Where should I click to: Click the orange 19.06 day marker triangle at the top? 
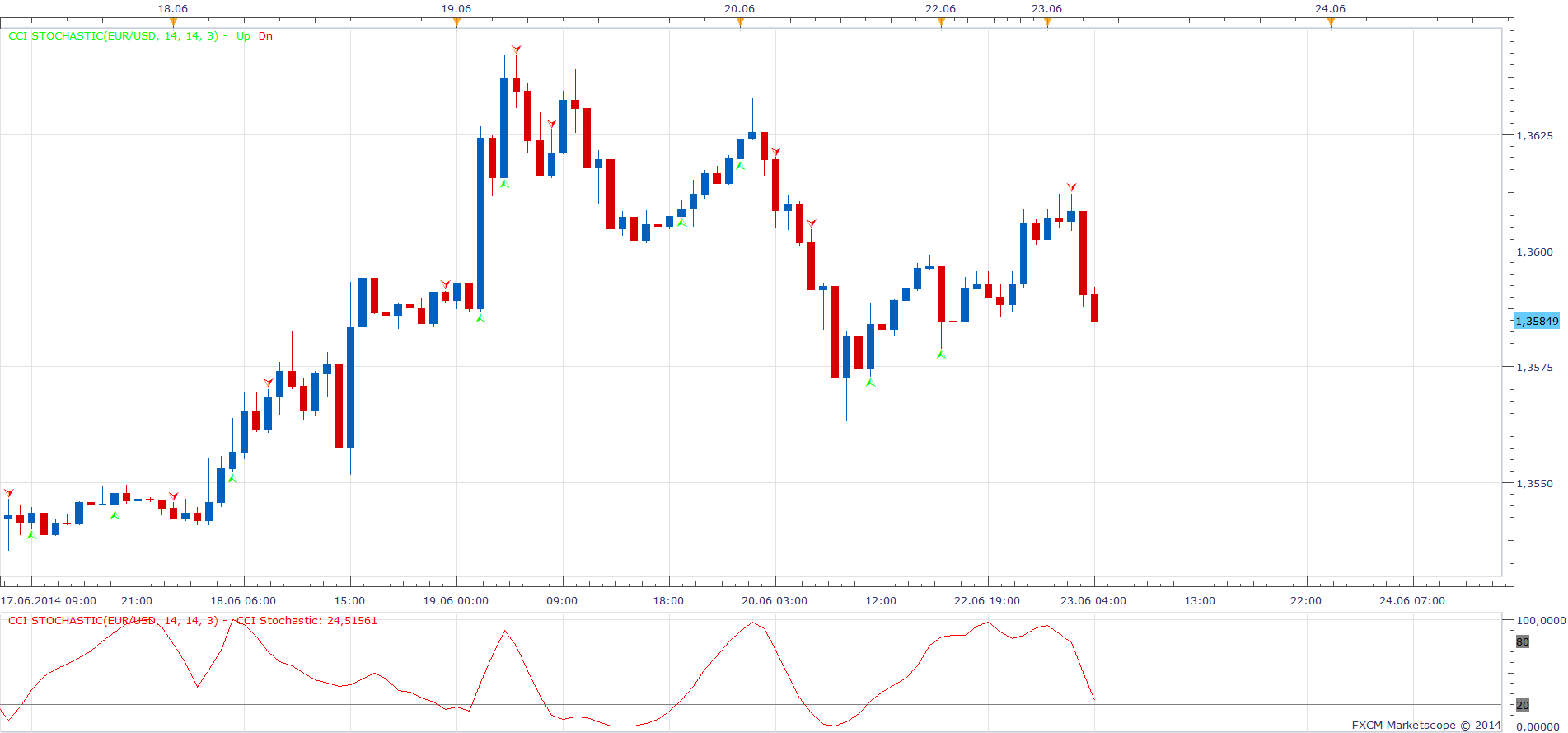coord(456,22)
